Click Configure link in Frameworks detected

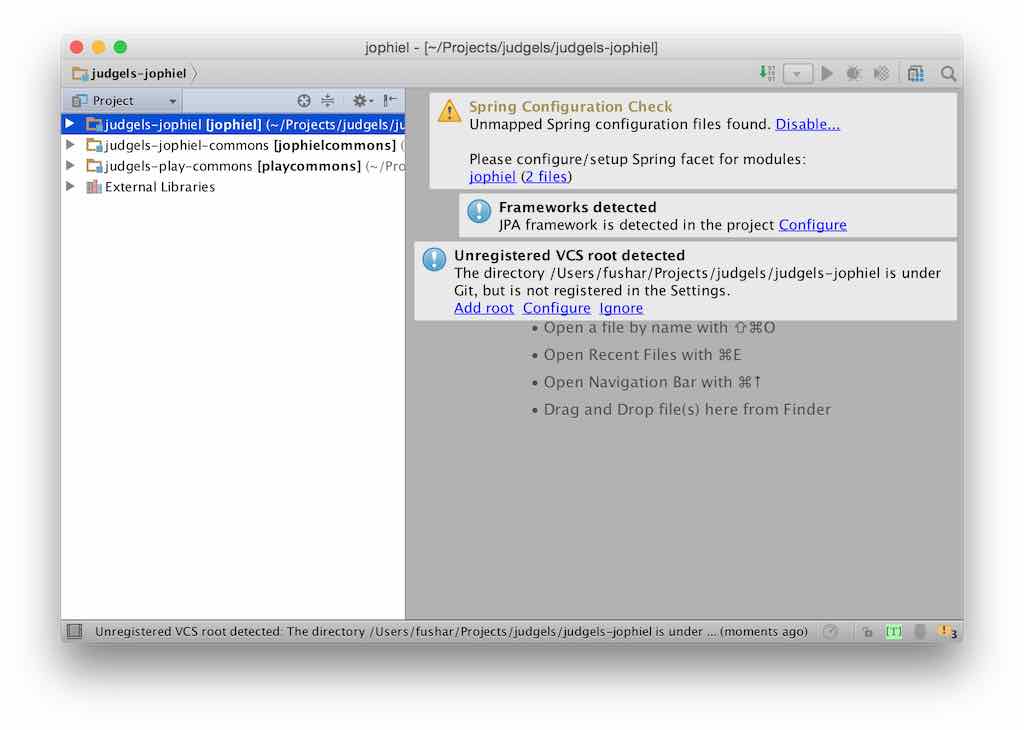click(812, 225)
